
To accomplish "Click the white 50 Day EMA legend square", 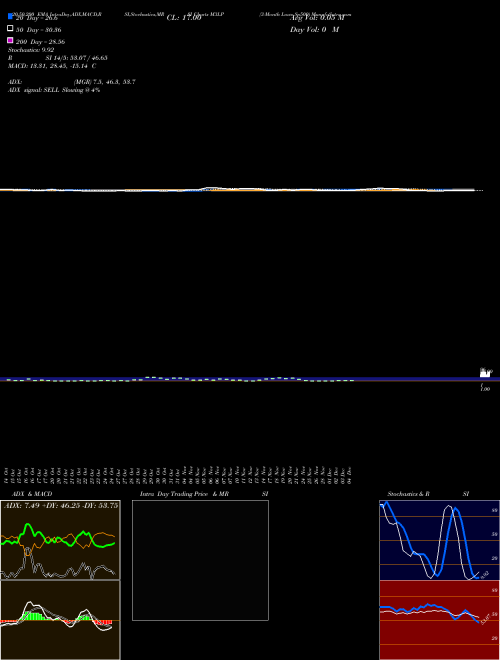I will [x=10, y=28].
